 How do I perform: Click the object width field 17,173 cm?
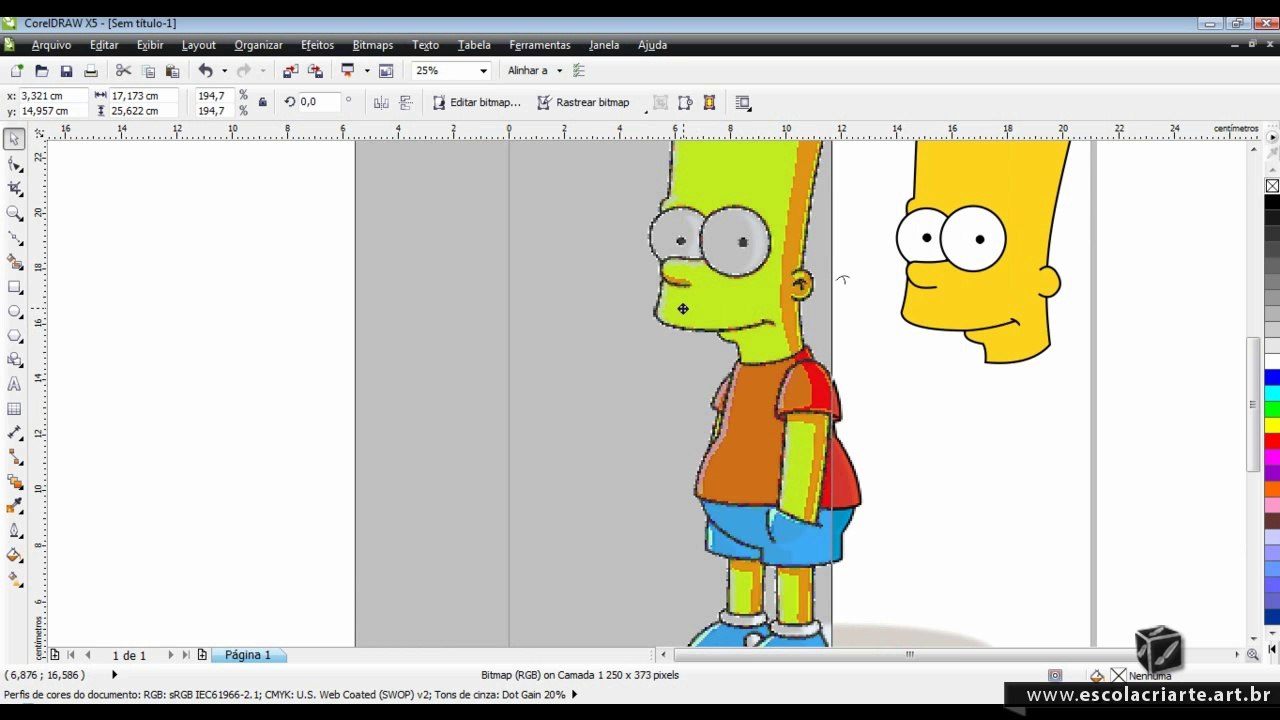click(x=144, y=96)
